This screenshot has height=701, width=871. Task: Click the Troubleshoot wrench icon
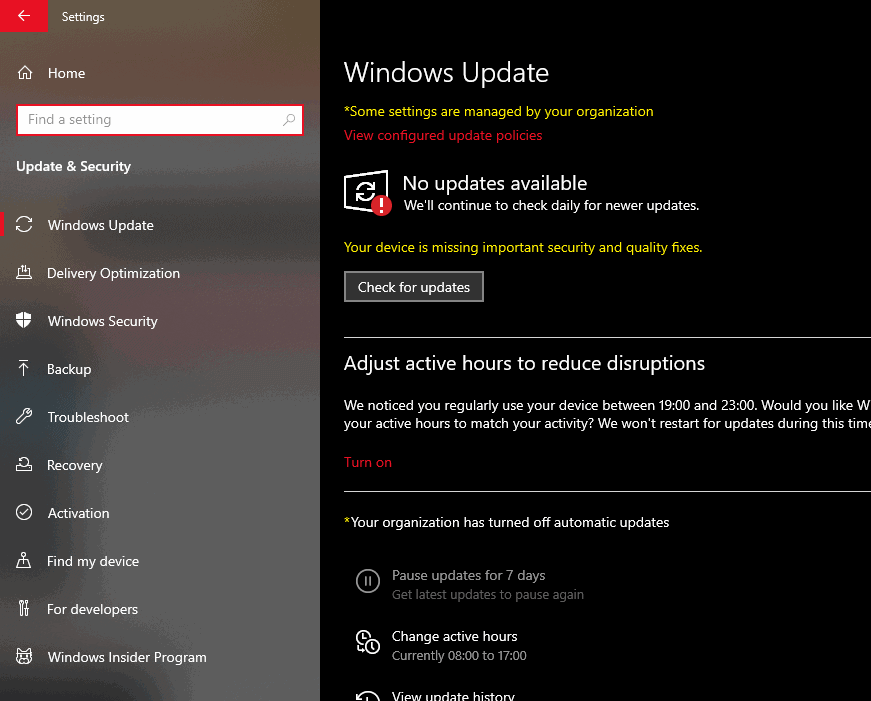point(24,416)
